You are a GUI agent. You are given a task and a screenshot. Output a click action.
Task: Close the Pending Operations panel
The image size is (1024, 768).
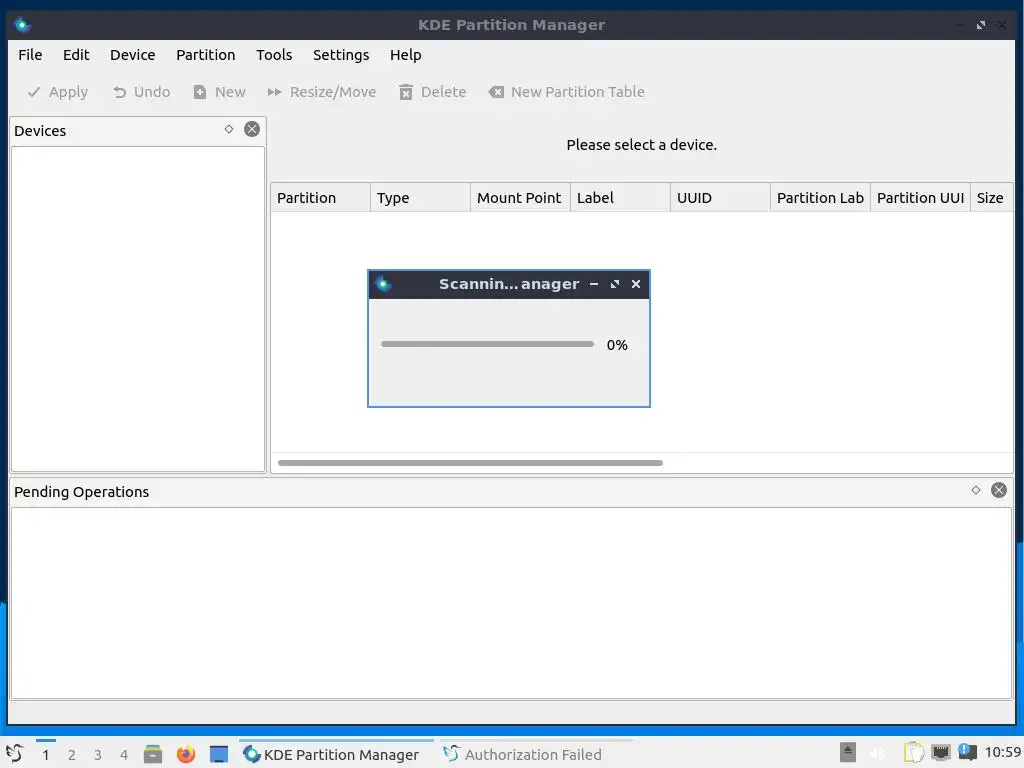click(x=999, y=490)
